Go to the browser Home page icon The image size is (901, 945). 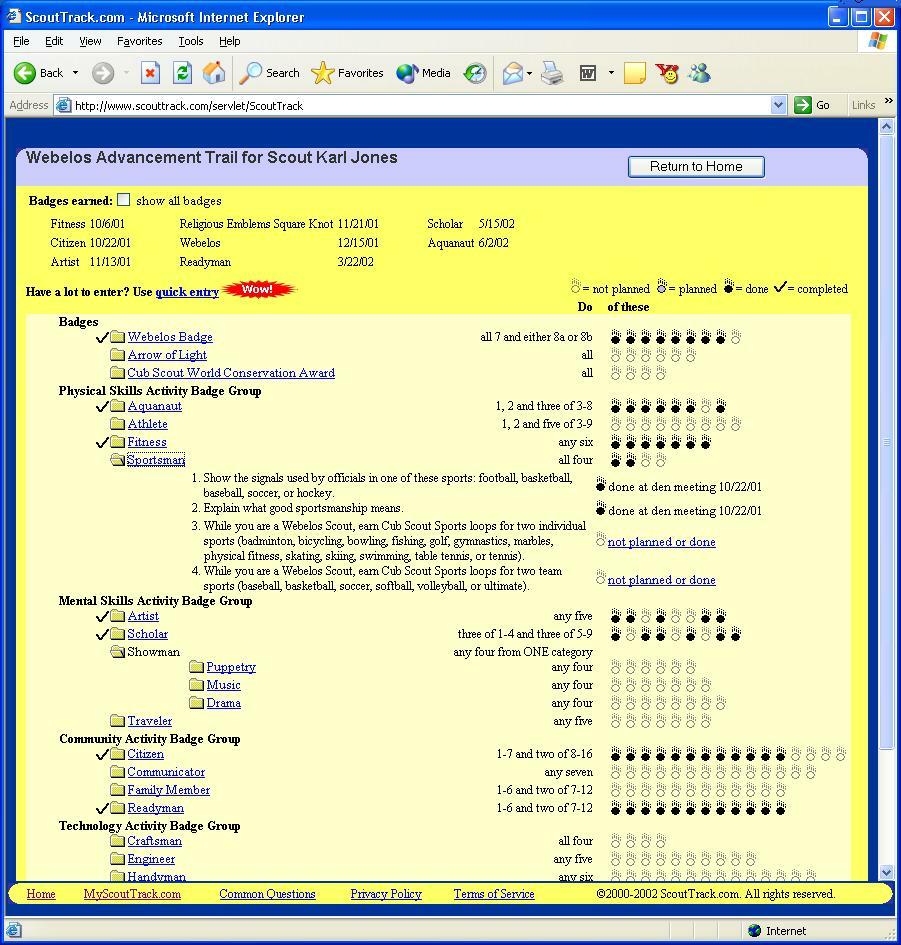click(x=214, y=73)
